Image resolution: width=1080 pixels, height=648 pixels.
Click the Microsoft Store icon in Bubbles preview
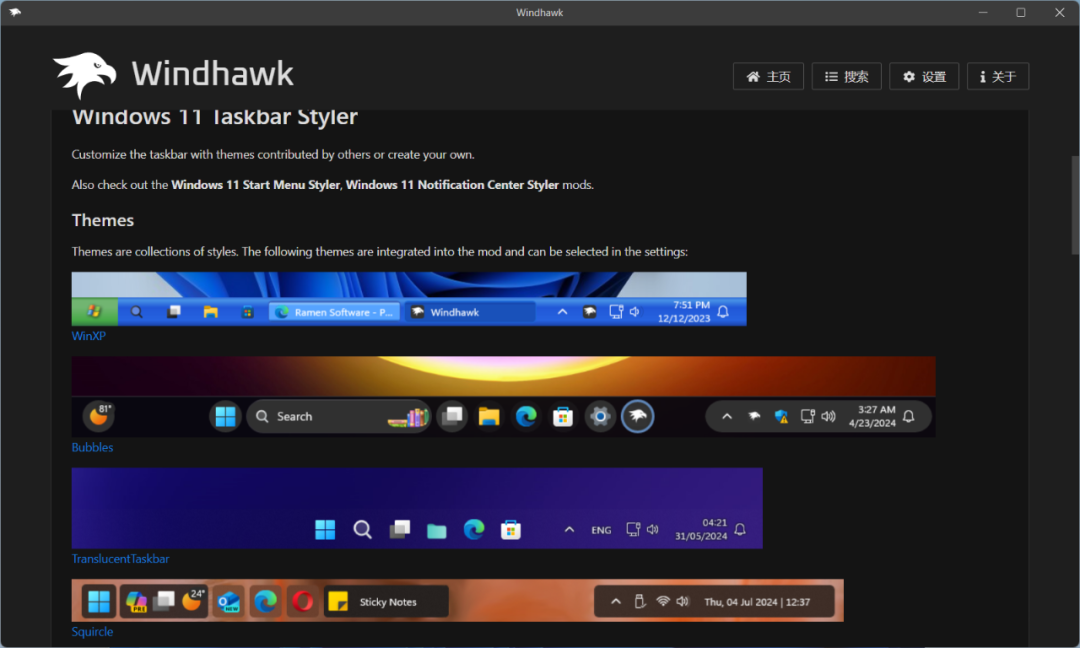563,417
